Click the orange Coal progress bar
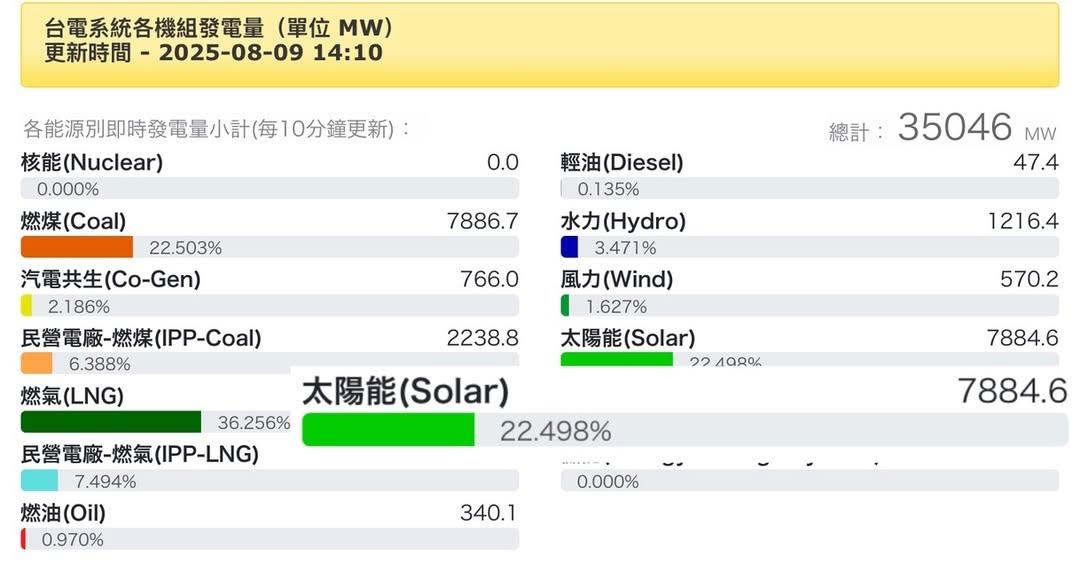 coord(76,247)
